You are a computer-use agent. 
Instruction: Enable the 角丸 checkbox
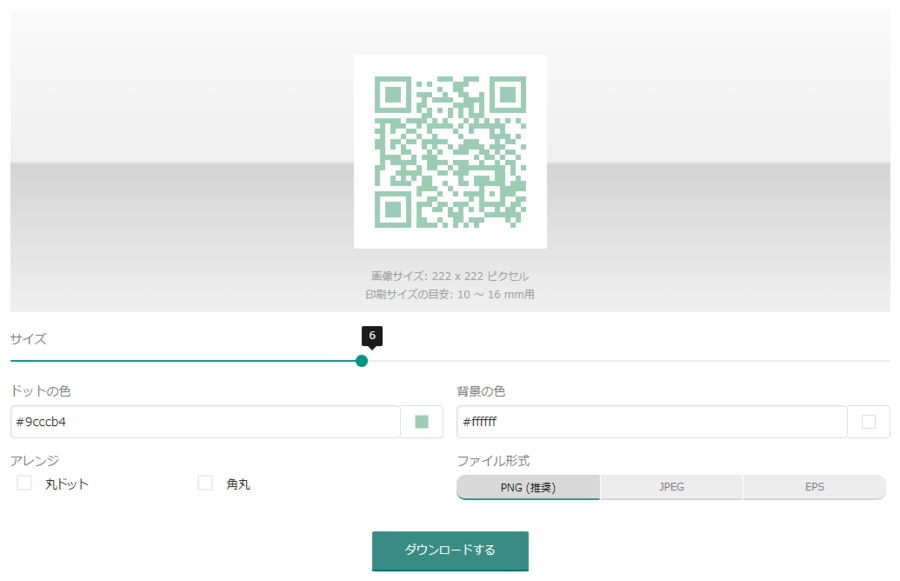(205, 484)
